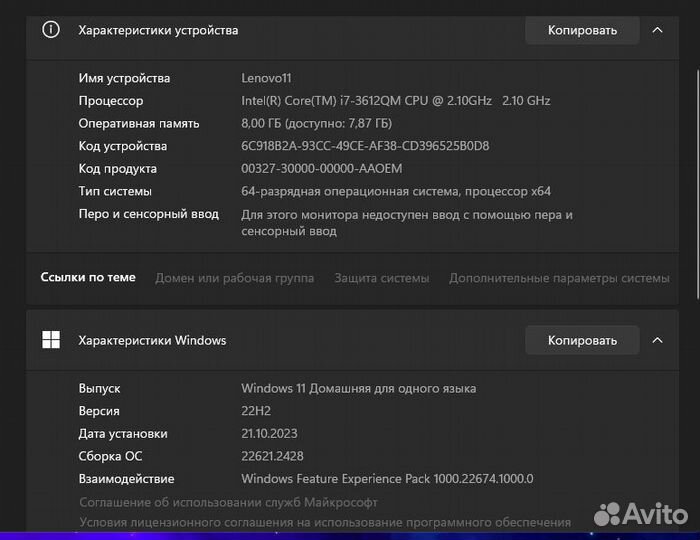Select the pen and touch input description

[407, 223]
